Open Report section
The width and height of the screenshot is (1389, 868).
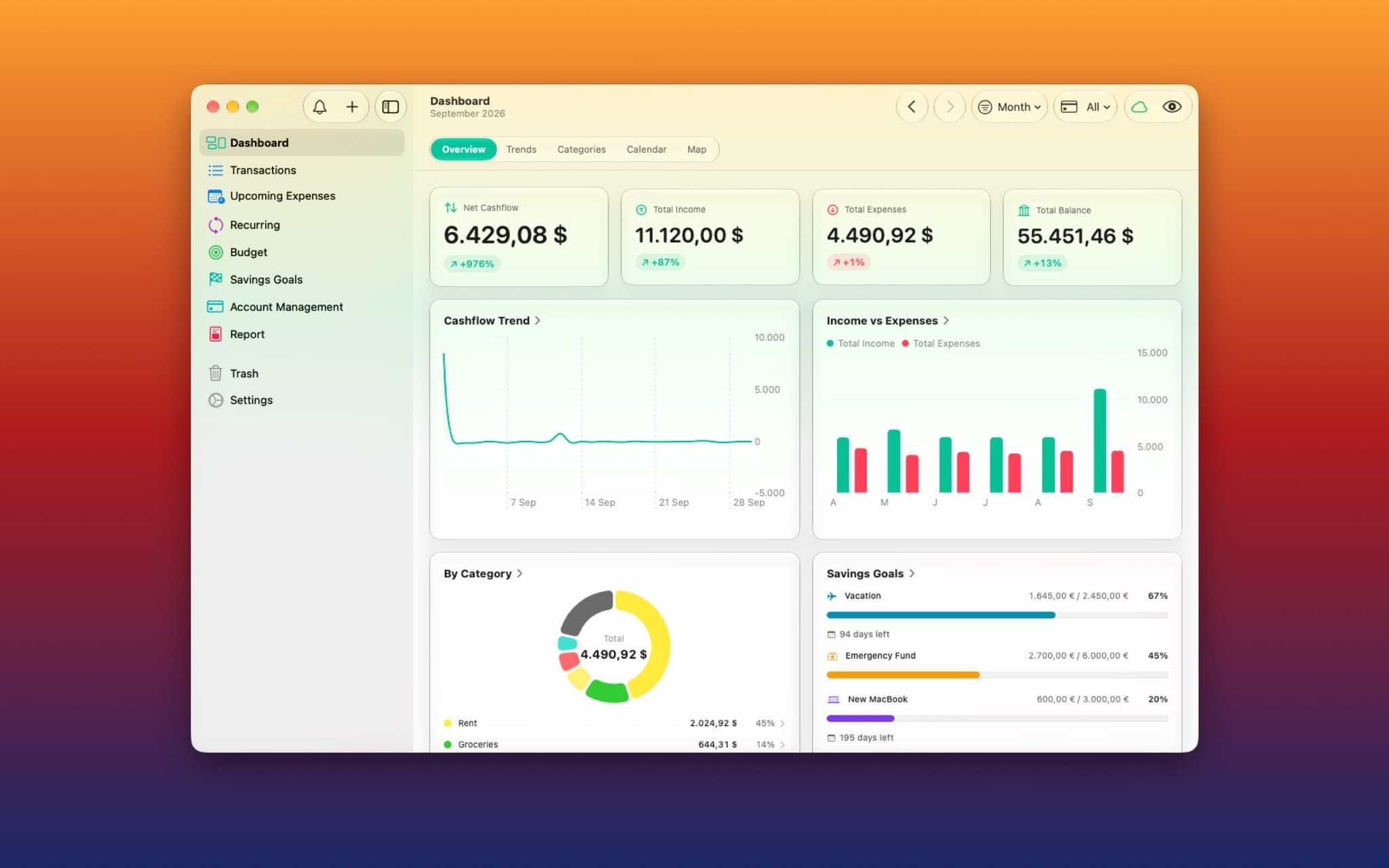point(302,334)
